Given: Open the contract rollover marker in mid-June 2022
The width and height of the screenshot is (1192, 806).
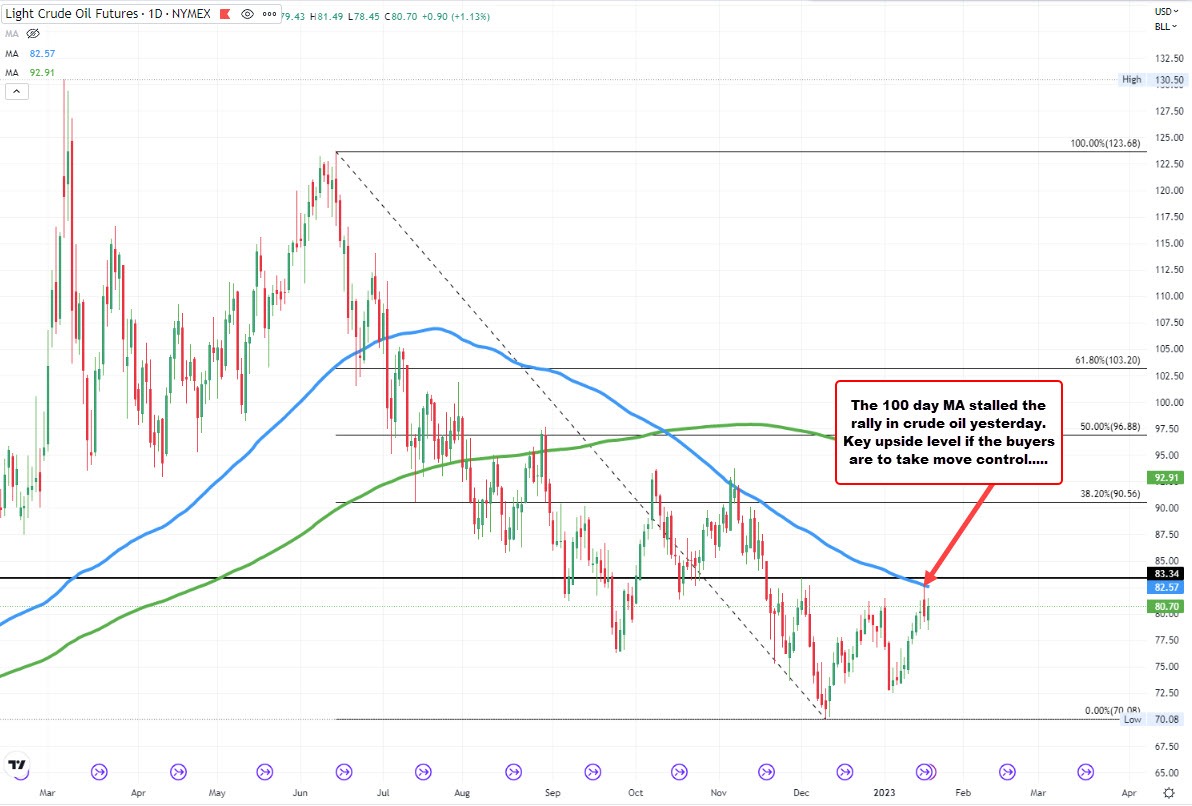Looking at the screenshot, I should click(x=344, y=773).
